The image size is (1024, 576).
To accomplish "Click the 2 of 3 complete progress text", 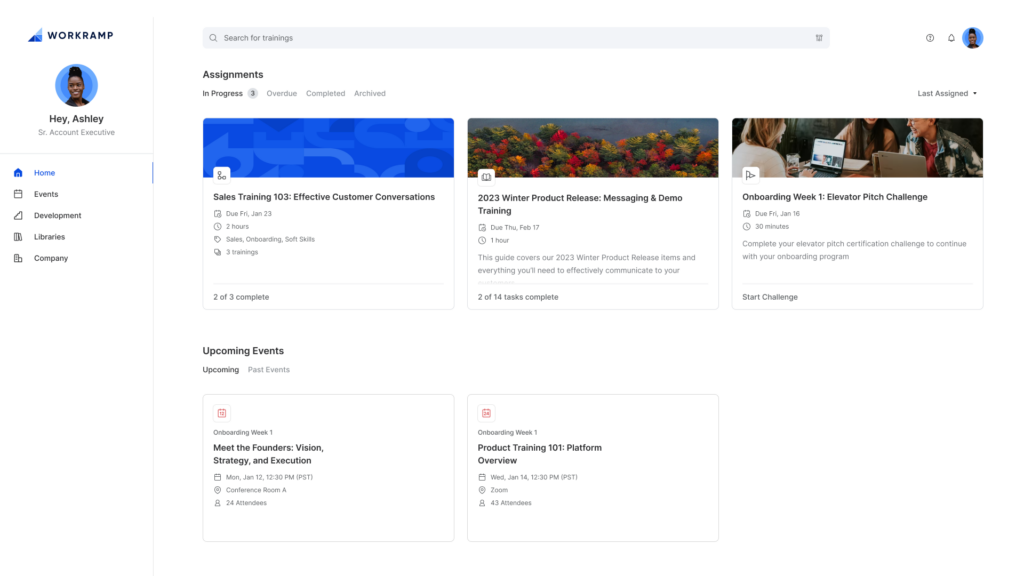I will click(x=241, y=297).
